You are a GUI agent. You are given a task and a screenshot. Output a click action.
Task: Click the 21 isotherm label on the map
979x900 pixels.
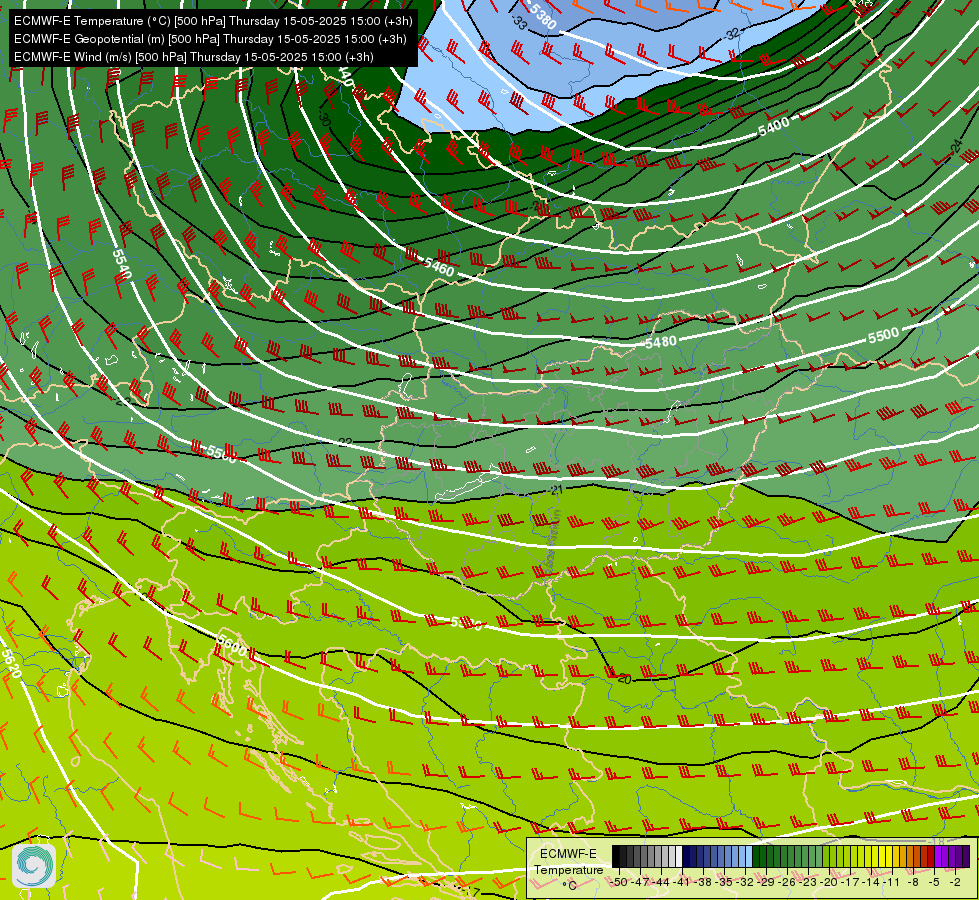click(557, 490)
